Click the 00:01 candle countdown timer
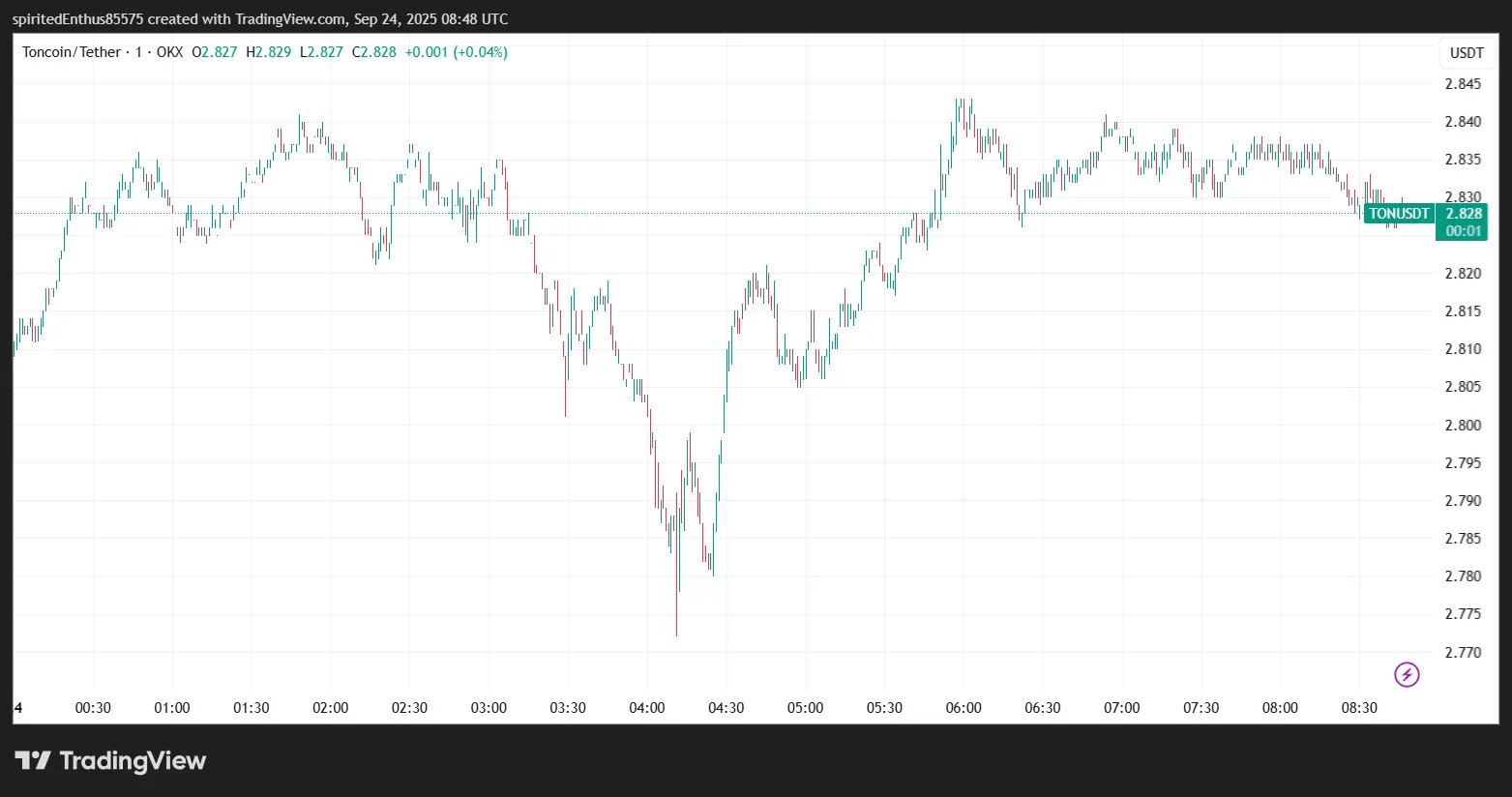1512x797 pixels. pyautogui.click(x=1463, y=231)
